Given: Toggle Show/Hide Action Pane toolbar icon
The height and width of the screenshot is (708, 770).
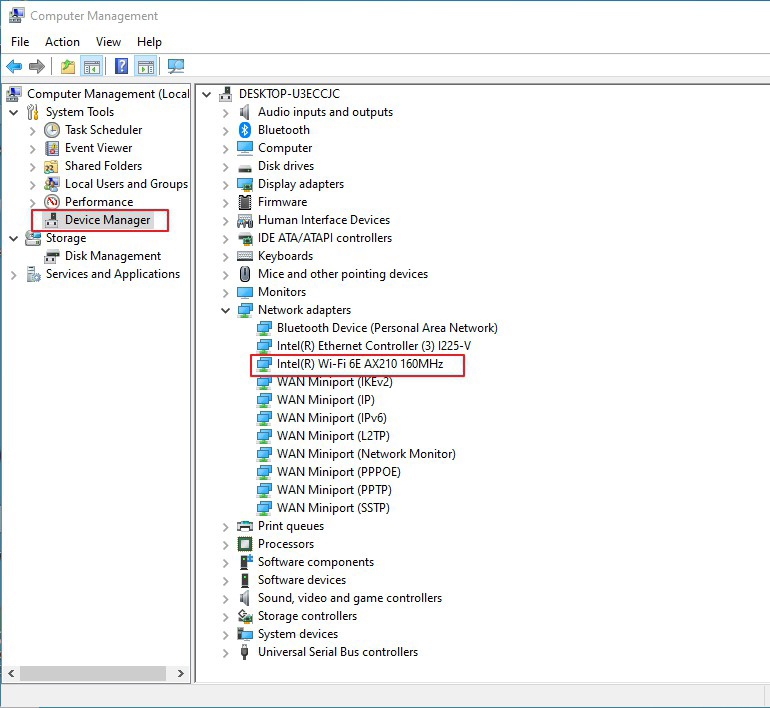Looking at the screenshot, I should point(146,66).
